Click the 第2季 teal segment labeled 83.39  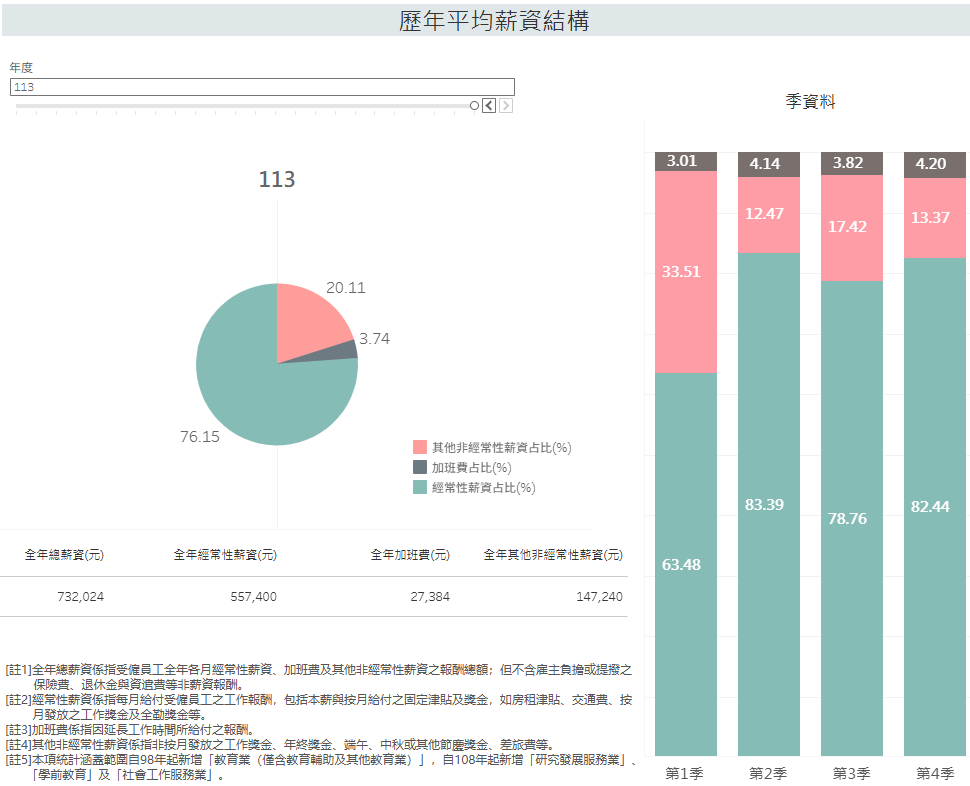click(x=769, y=504)
